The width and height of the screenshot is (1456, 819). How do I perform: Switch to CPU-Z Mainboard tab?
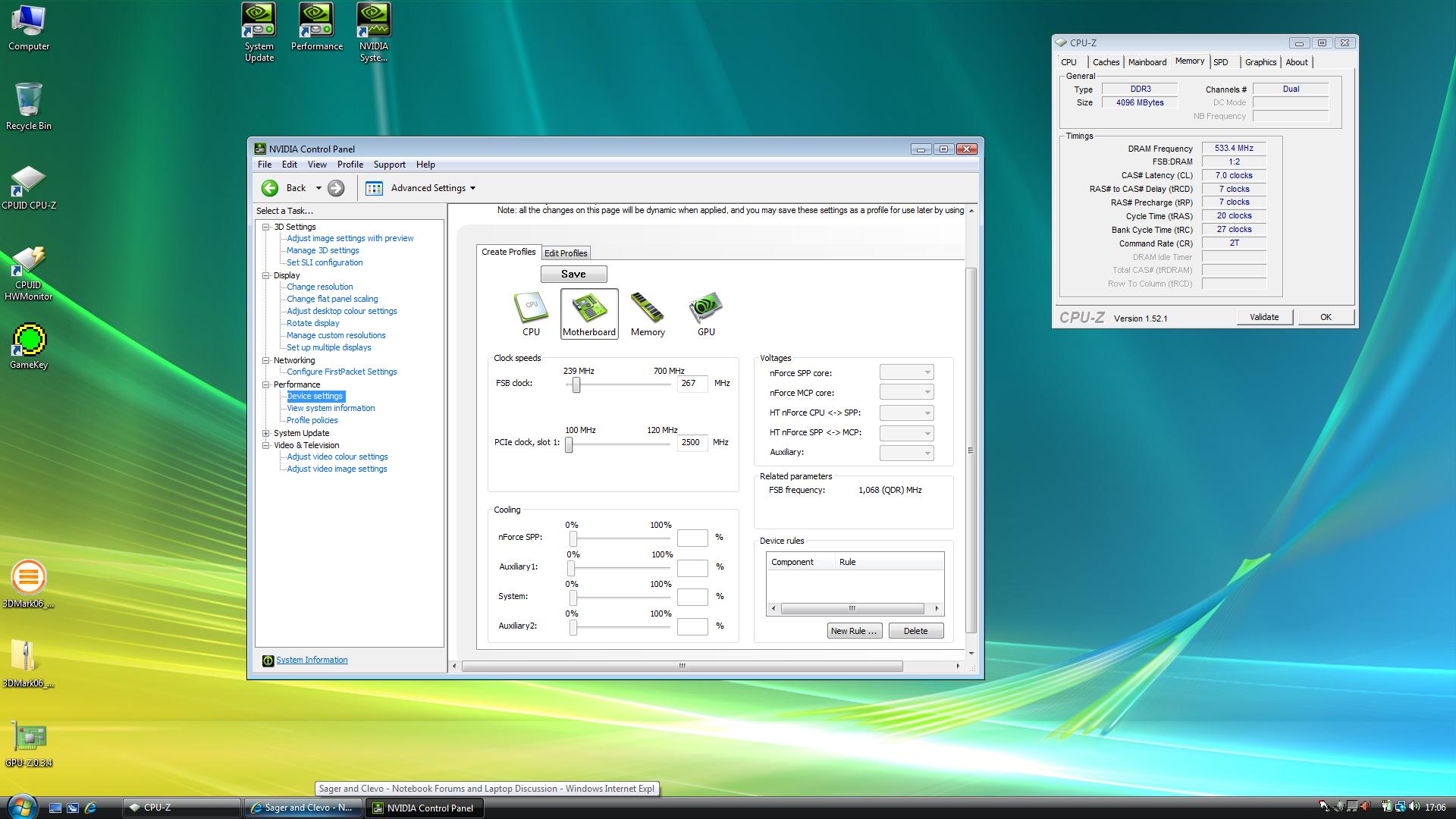pos(1147,62)
